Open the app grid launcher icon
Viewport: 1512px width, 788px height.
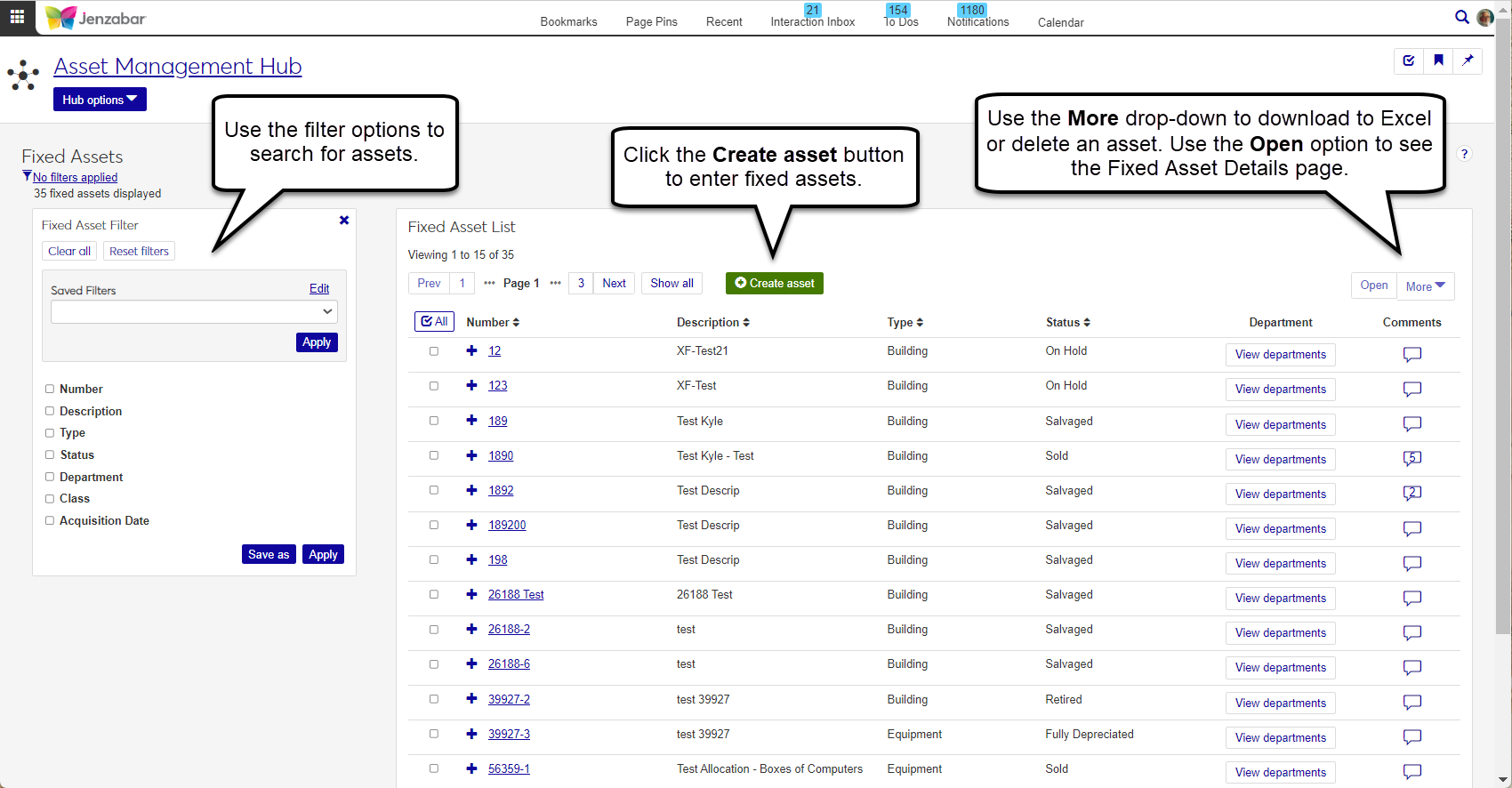pyautogui.click(x=17, y=17)
